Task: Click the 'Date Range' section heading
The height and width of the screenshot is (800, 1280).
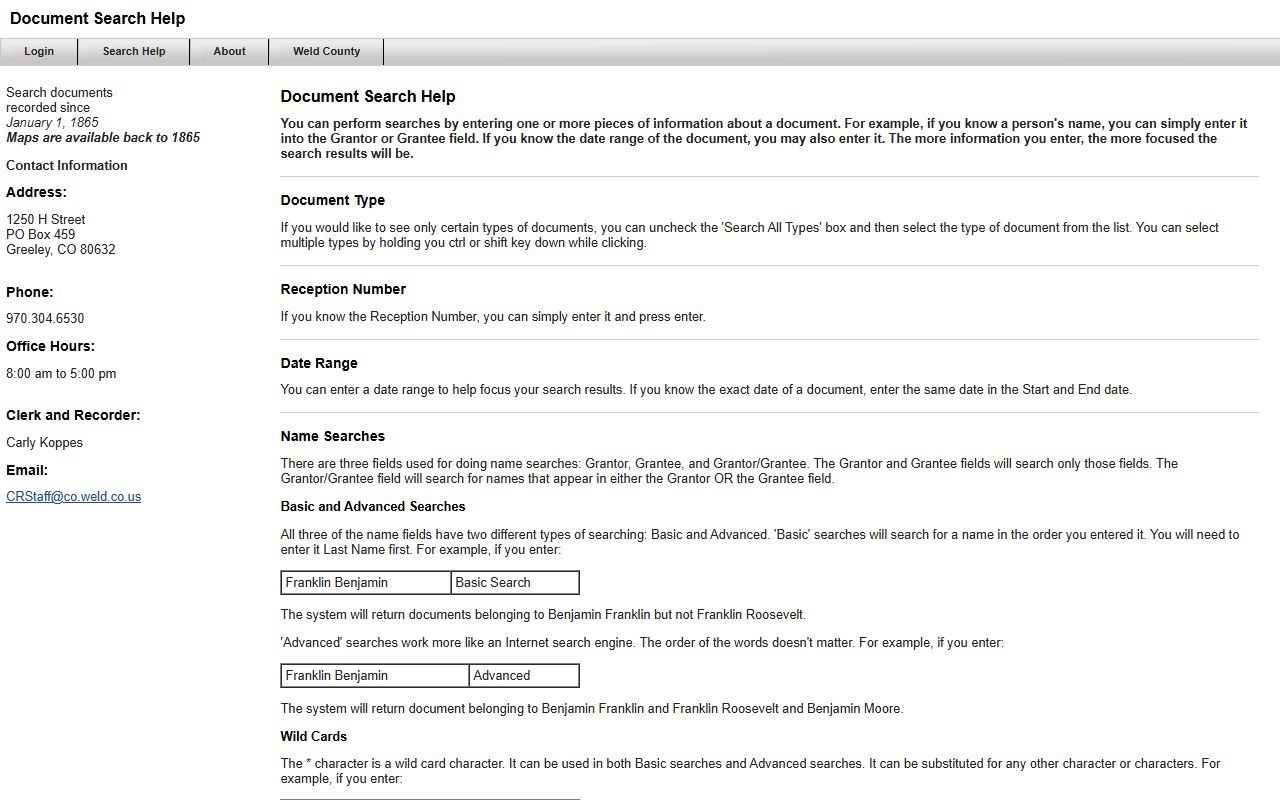Action: (319, 364)
